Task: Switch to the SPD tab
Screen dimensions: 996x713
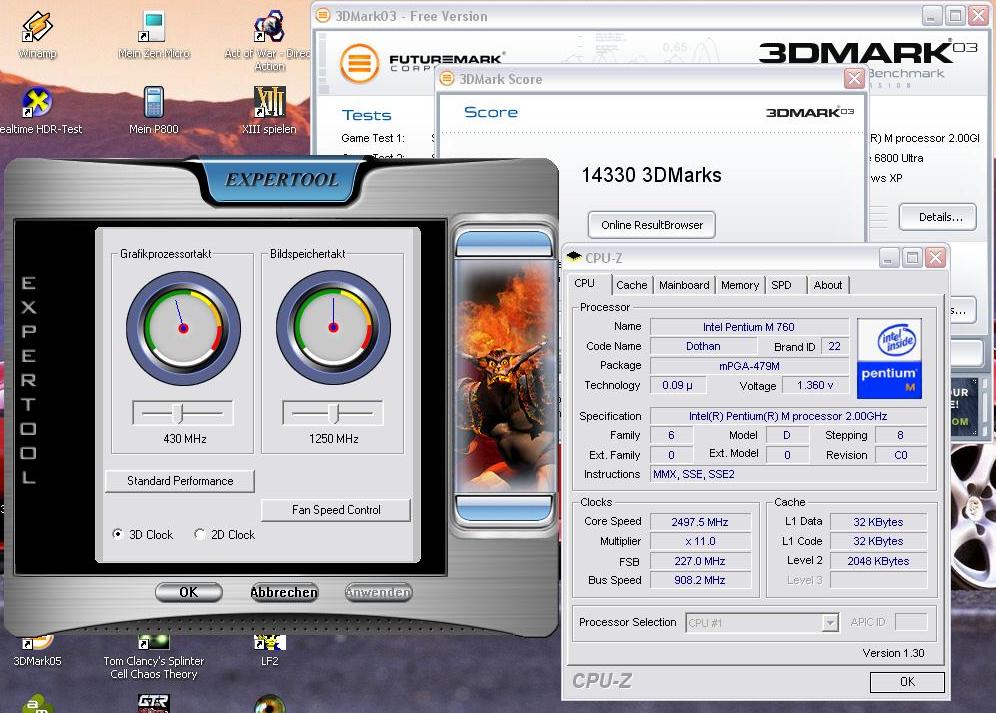Action: [x=781, y=285]
